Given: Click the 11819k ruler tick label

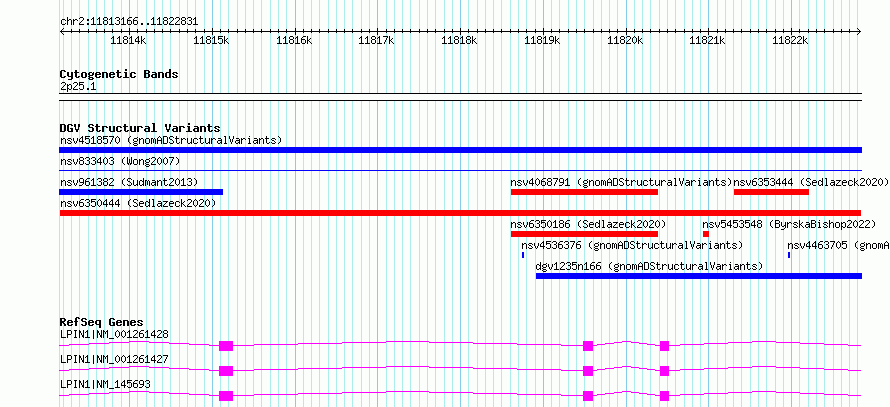Looking at the screenshot, I should [543, 40].
